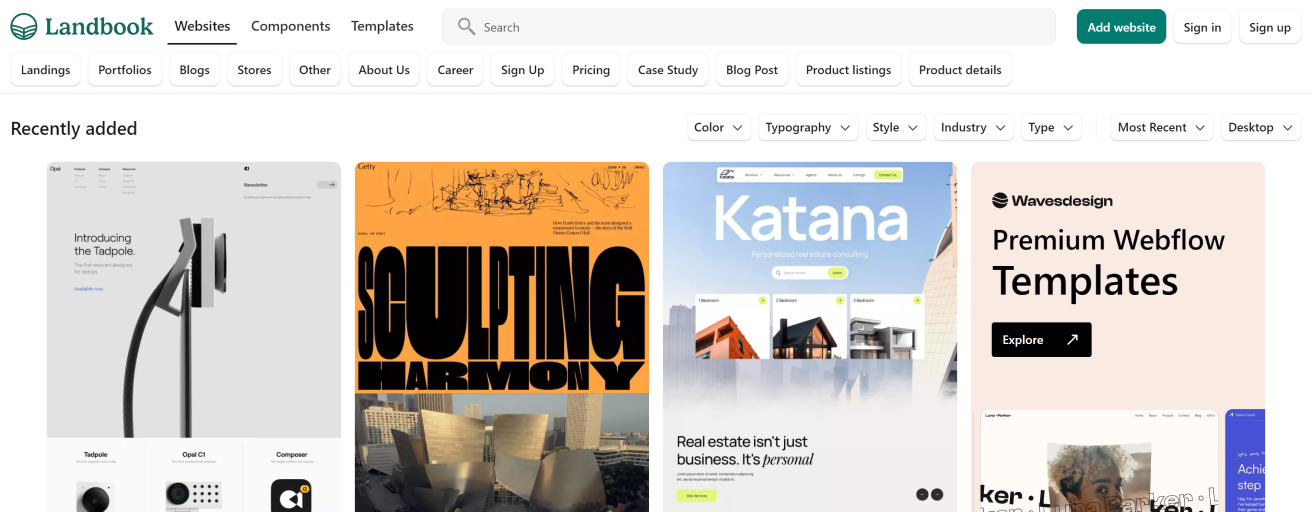Filter by Portfolios category
The width and height of the screenshot is (1312, 512).
tap(125, 70)
